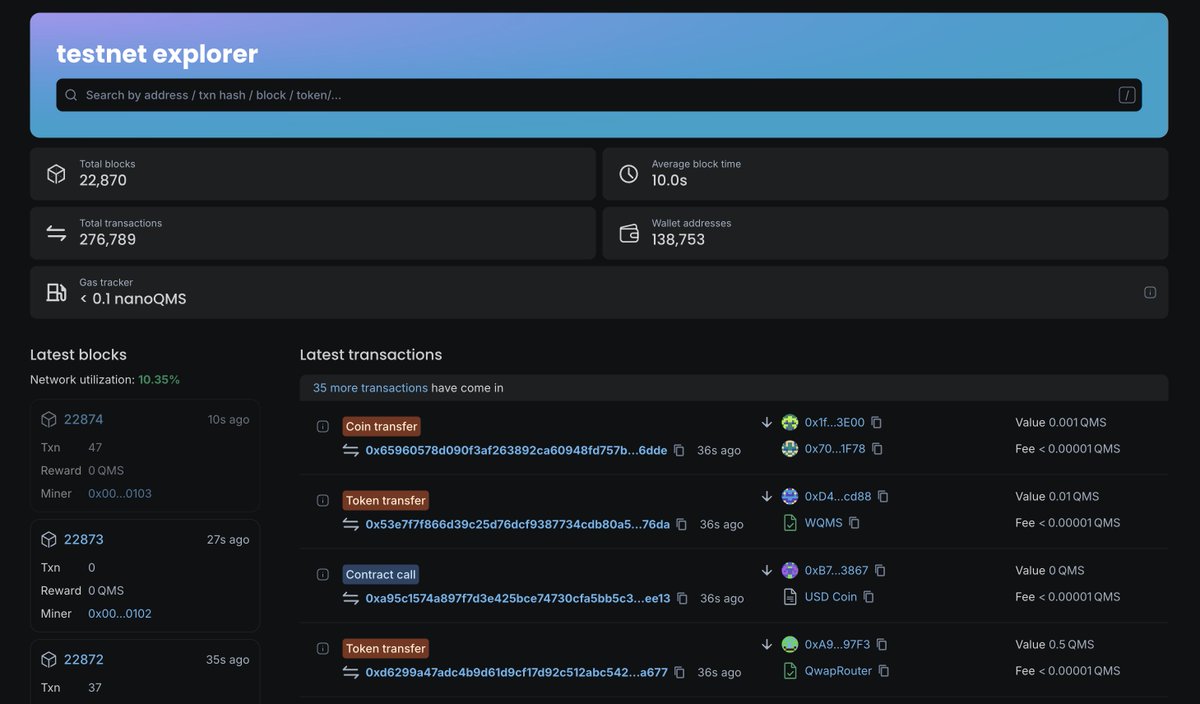This screenshot has width=1200, height=704.
Task: Click the wallet addresses value 138,753
Action: coord(678,240)
